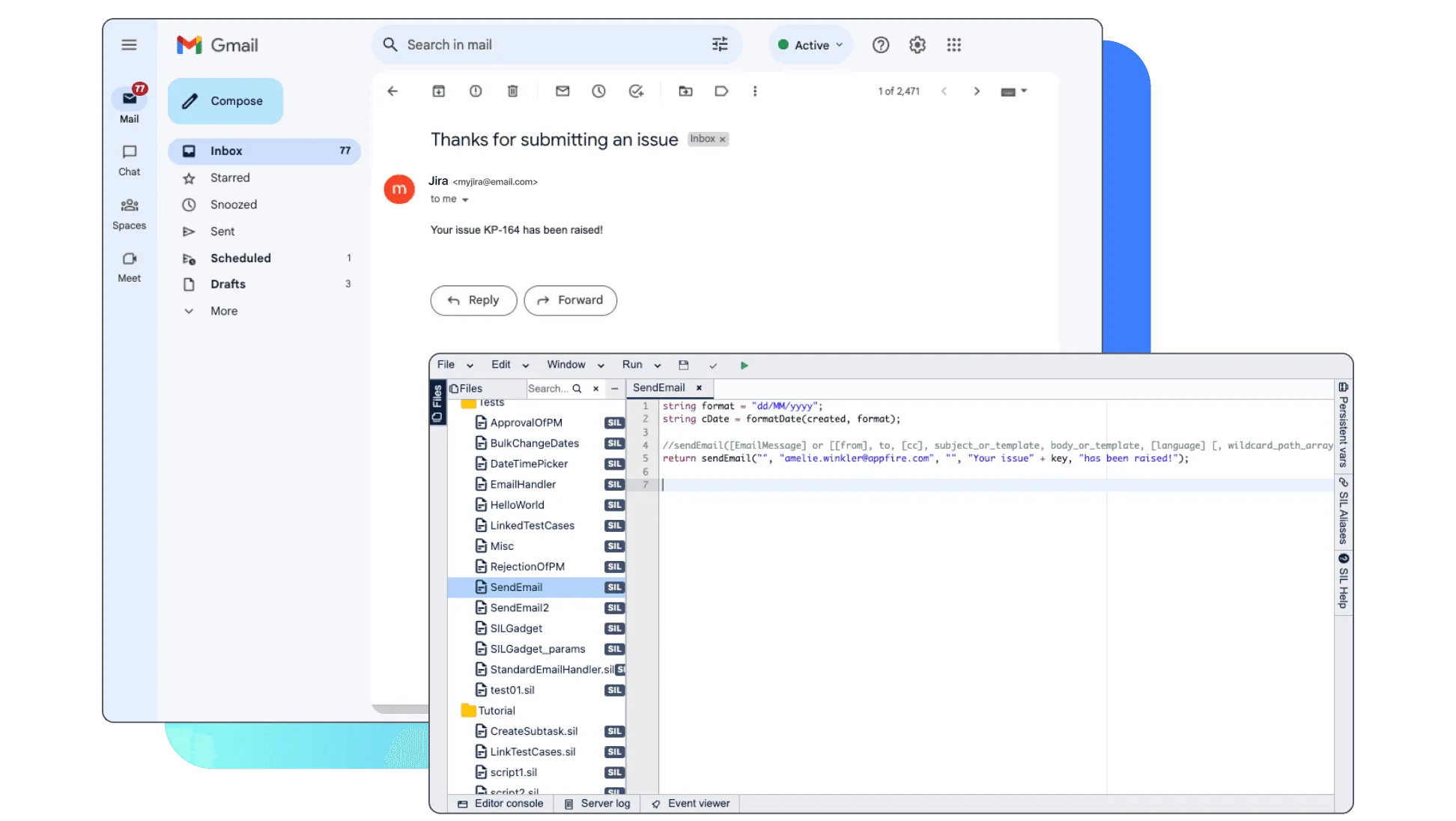The image size is (1456, 821).
Task: Open Gmail settings gear
Action: tap(917, 45)
